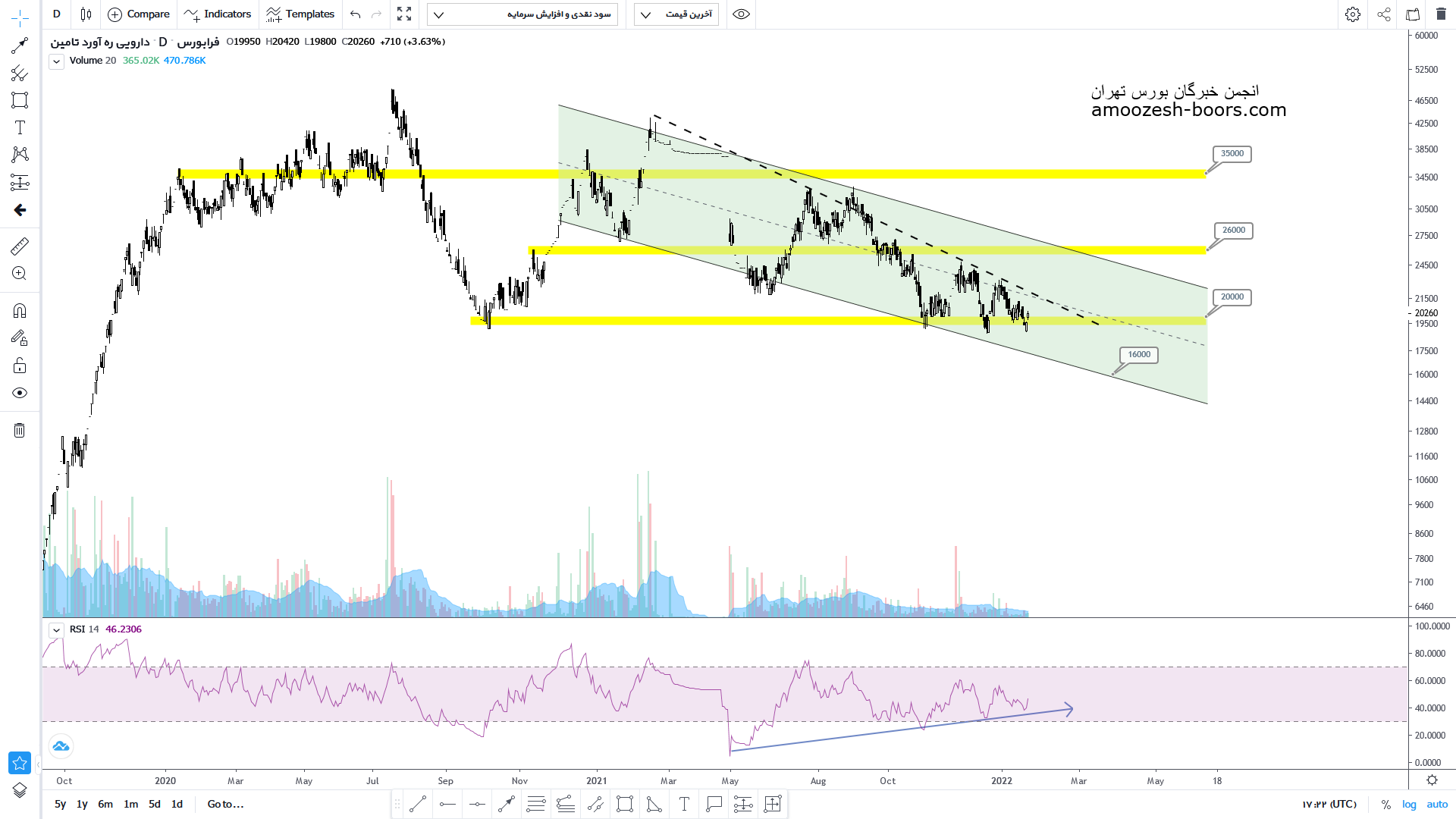Toggle auto scale on price axis
Image resolution: width=1456 pixels, height=819 pixels.
pyautogui.click(x=1437, y=805)
